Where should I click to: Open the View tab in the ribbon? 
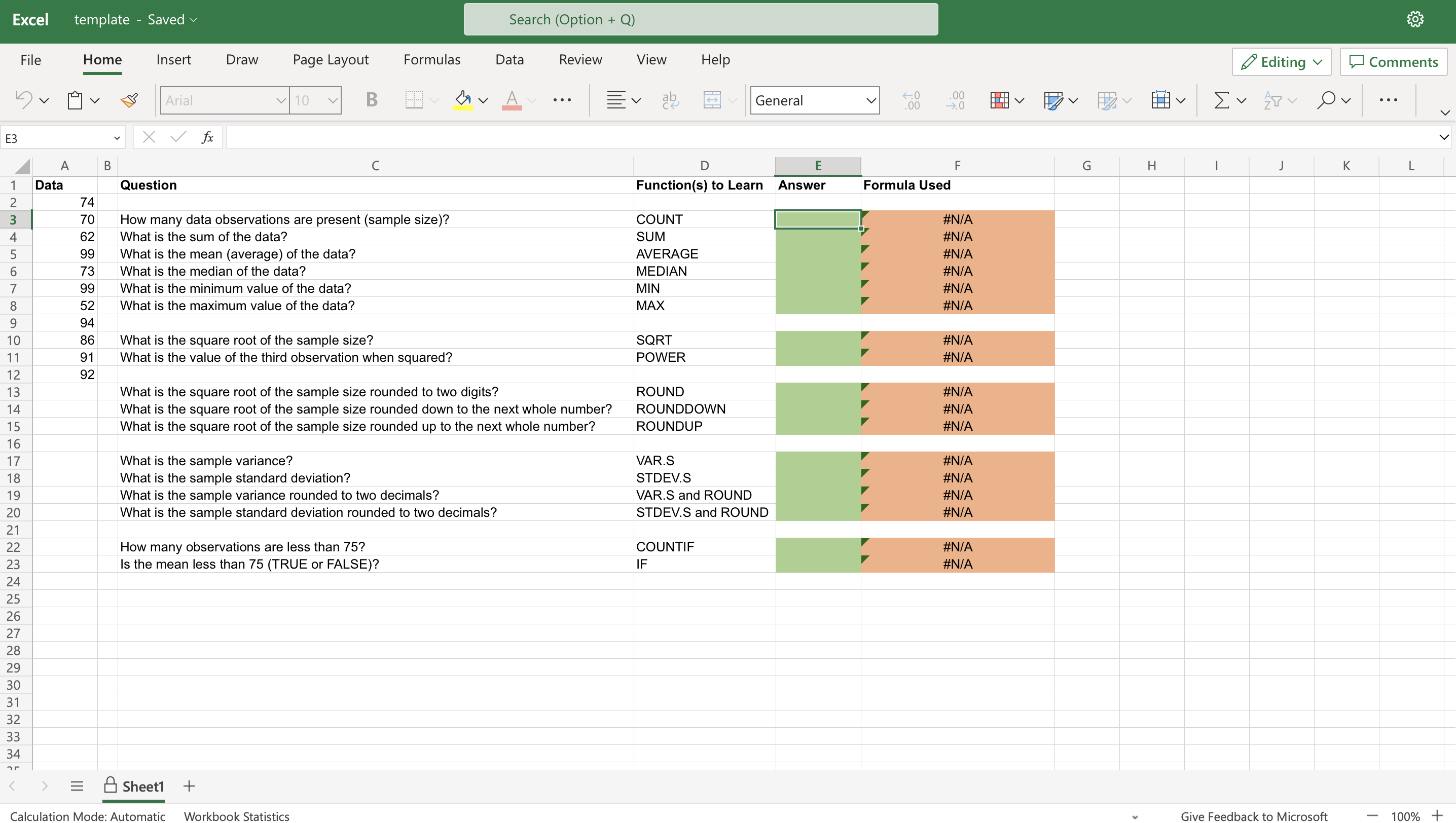click(652, 60)
